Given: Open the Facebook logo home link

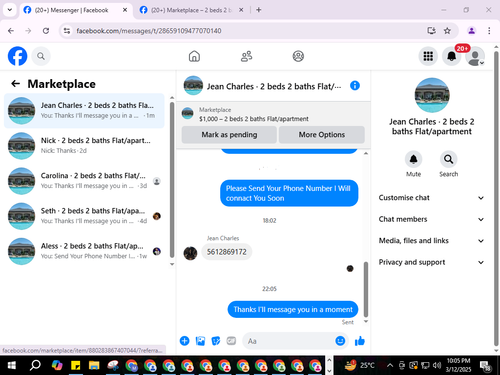Looking at the screenshot, I should [x=17, y=56].
